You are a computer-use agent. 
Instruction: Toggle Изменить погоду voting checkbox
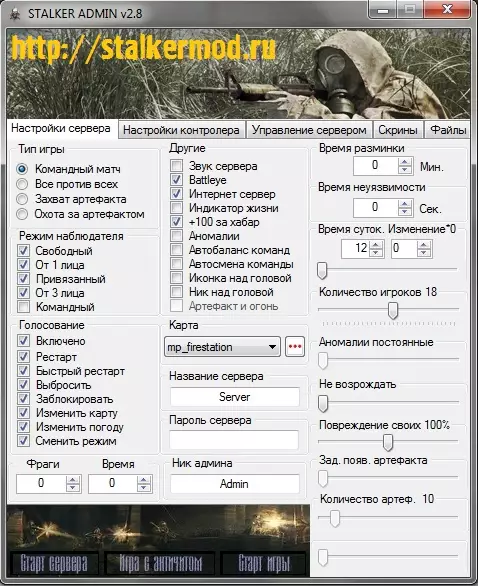[24, 427]
